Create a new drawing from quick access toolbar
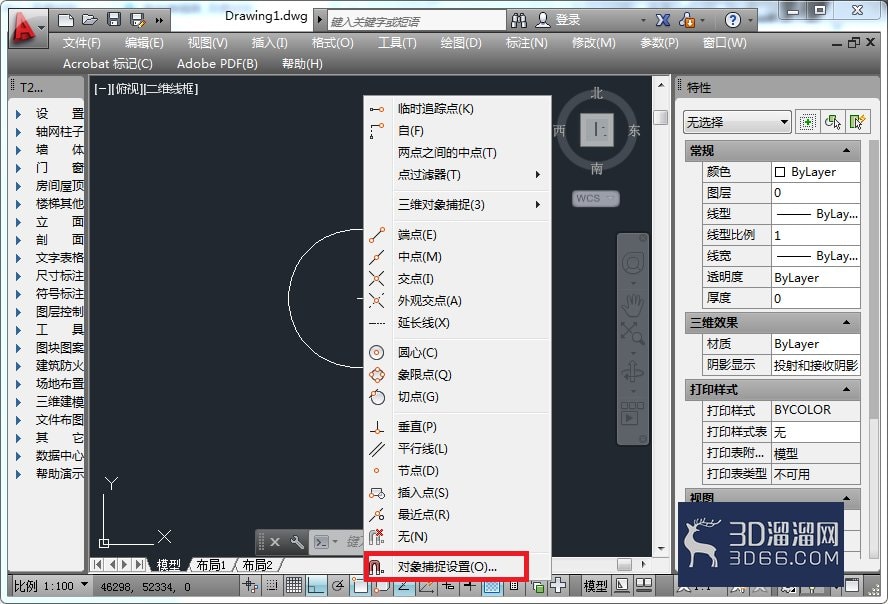Screen dimensions: 888x604 point(66,20)
